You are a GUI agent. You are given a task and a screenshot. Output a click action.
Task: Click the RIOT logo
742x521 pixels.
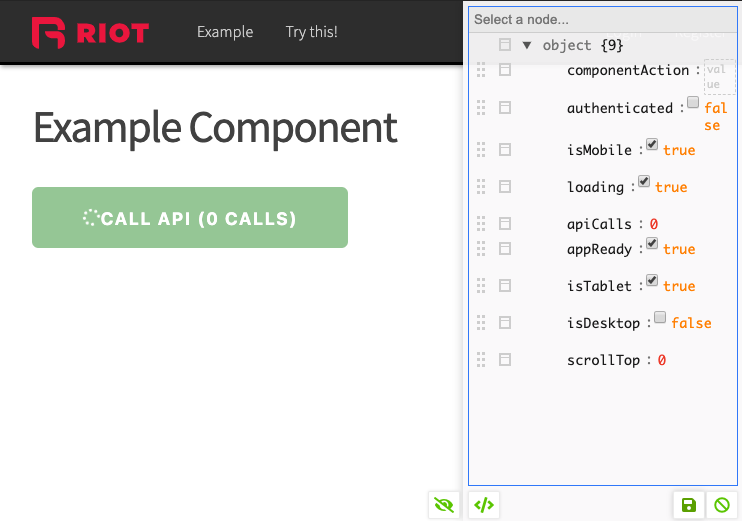[x=90, y=33]
